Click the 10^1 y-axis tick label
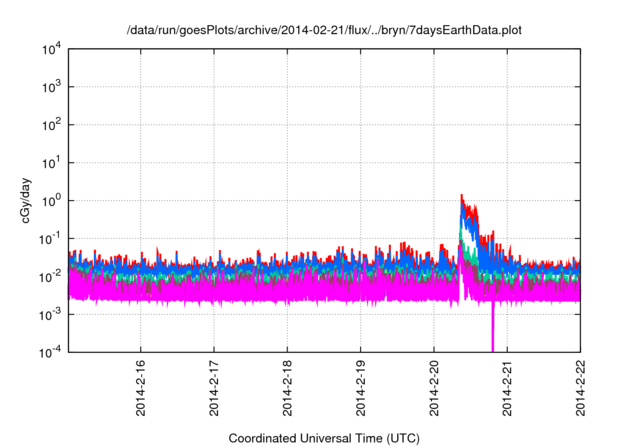This screenshot has width=640, height=448. click(52, 163)
